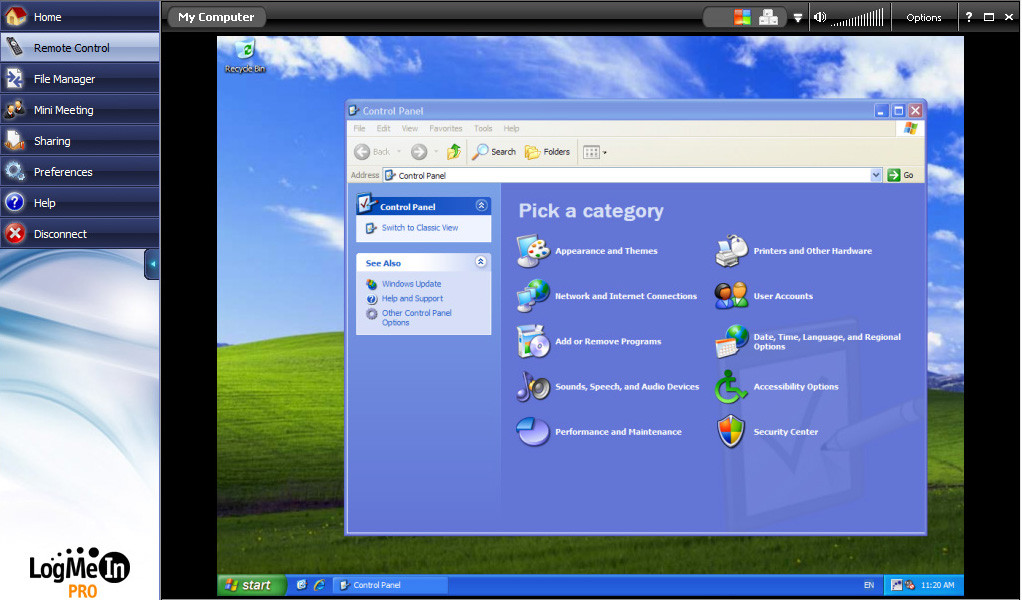Click the Network and Internet Connections globe icon
The height and width of the screenshot is (600, 1022).
pyautogui.click(x=533, y=296)
